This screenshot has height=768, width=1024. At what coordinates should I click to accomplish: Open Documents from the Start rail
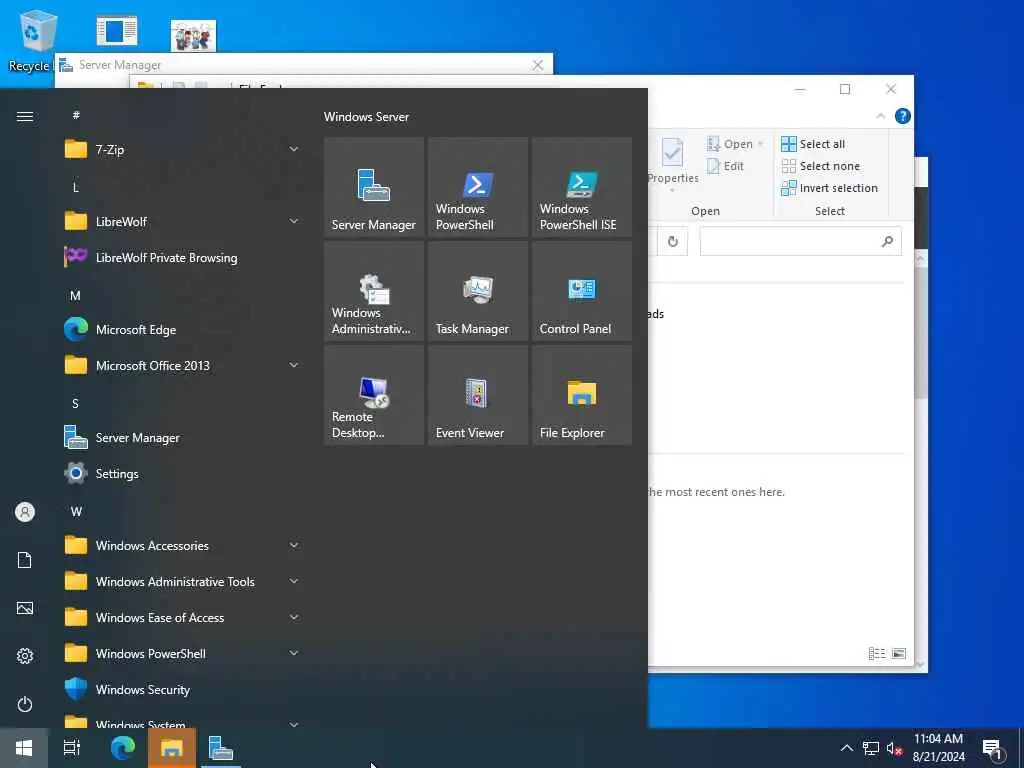[25, 560]
